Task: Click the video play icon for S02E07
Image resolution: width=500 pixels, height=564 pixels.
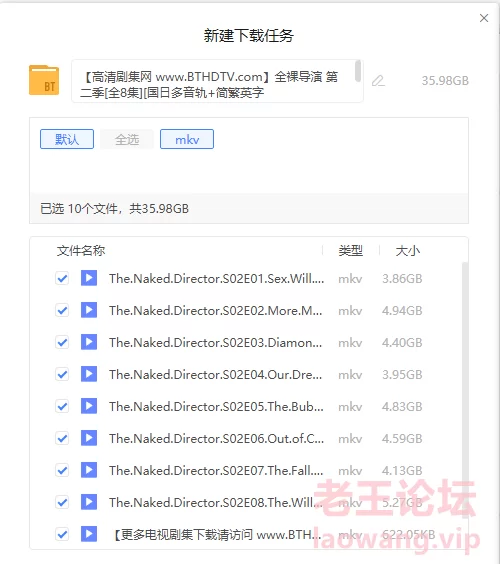Action: [89, 470]
